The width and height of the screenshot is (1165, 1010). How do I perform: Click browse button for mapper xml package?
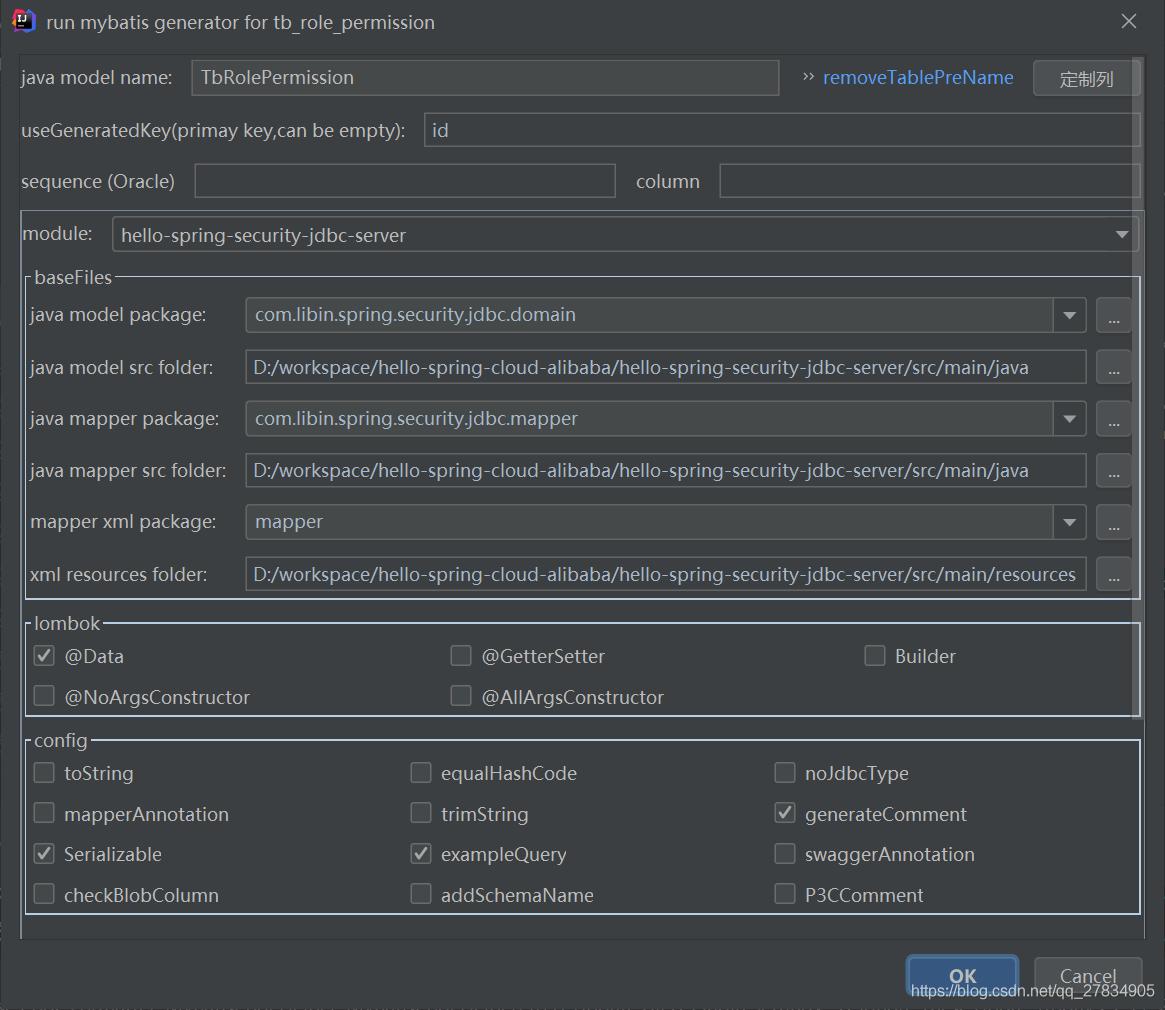(1113, 522)
